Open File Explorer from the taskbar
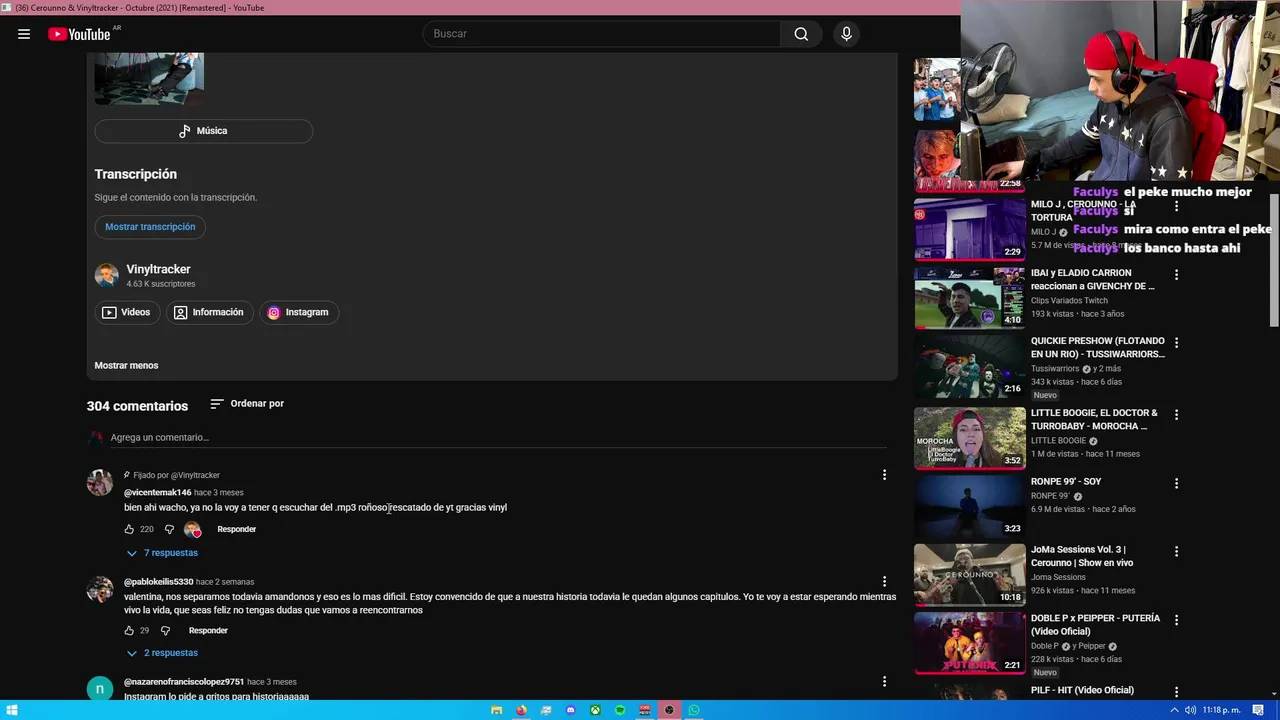Image resolution: width=1280 pixels, height=720 pixels. [x=497, y=710]
